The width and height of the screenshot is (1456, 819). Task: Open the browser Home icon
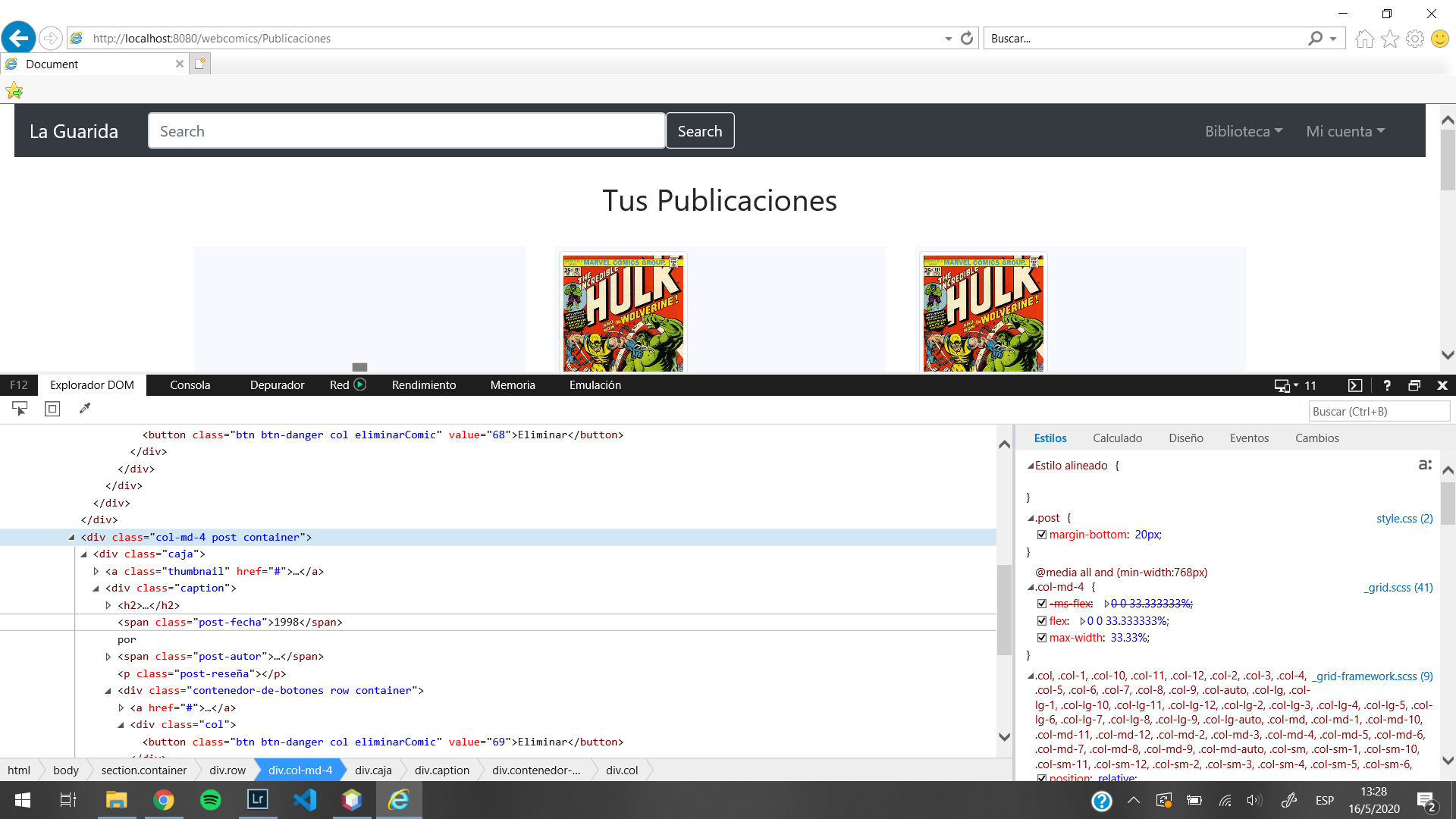coord(1364,39)
